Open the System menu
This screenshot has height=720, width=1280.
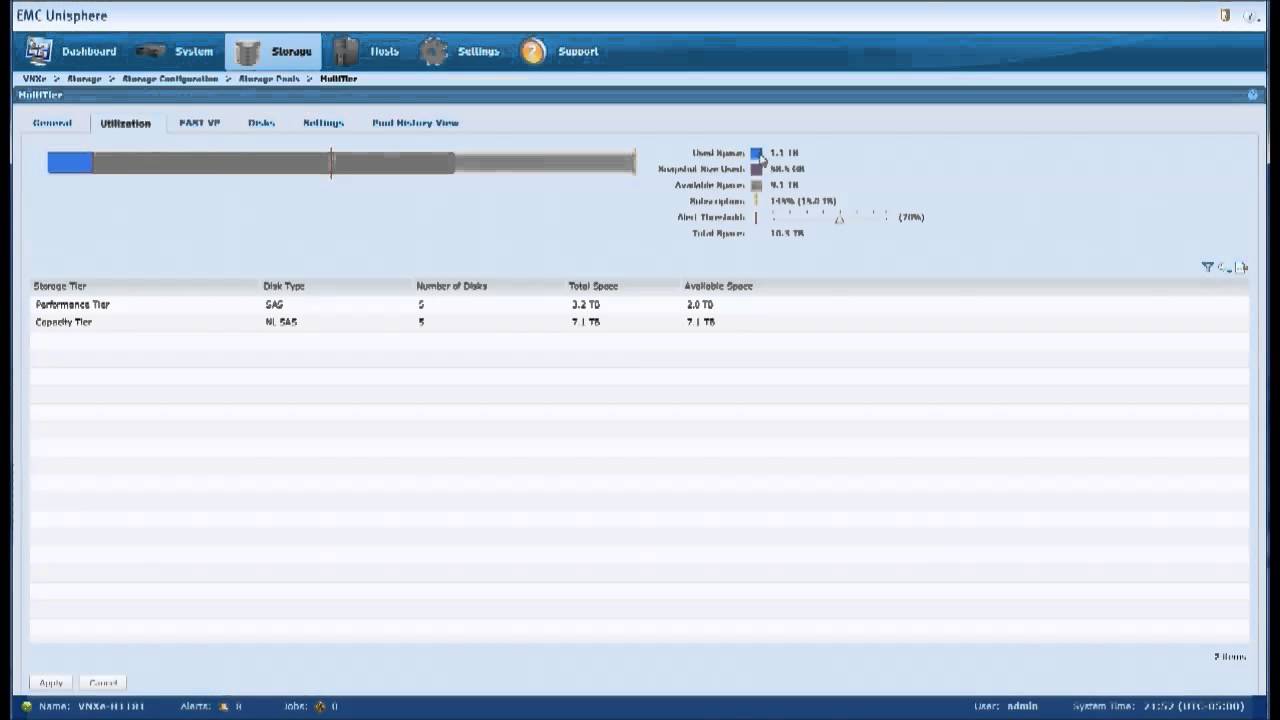pos(194,52)
